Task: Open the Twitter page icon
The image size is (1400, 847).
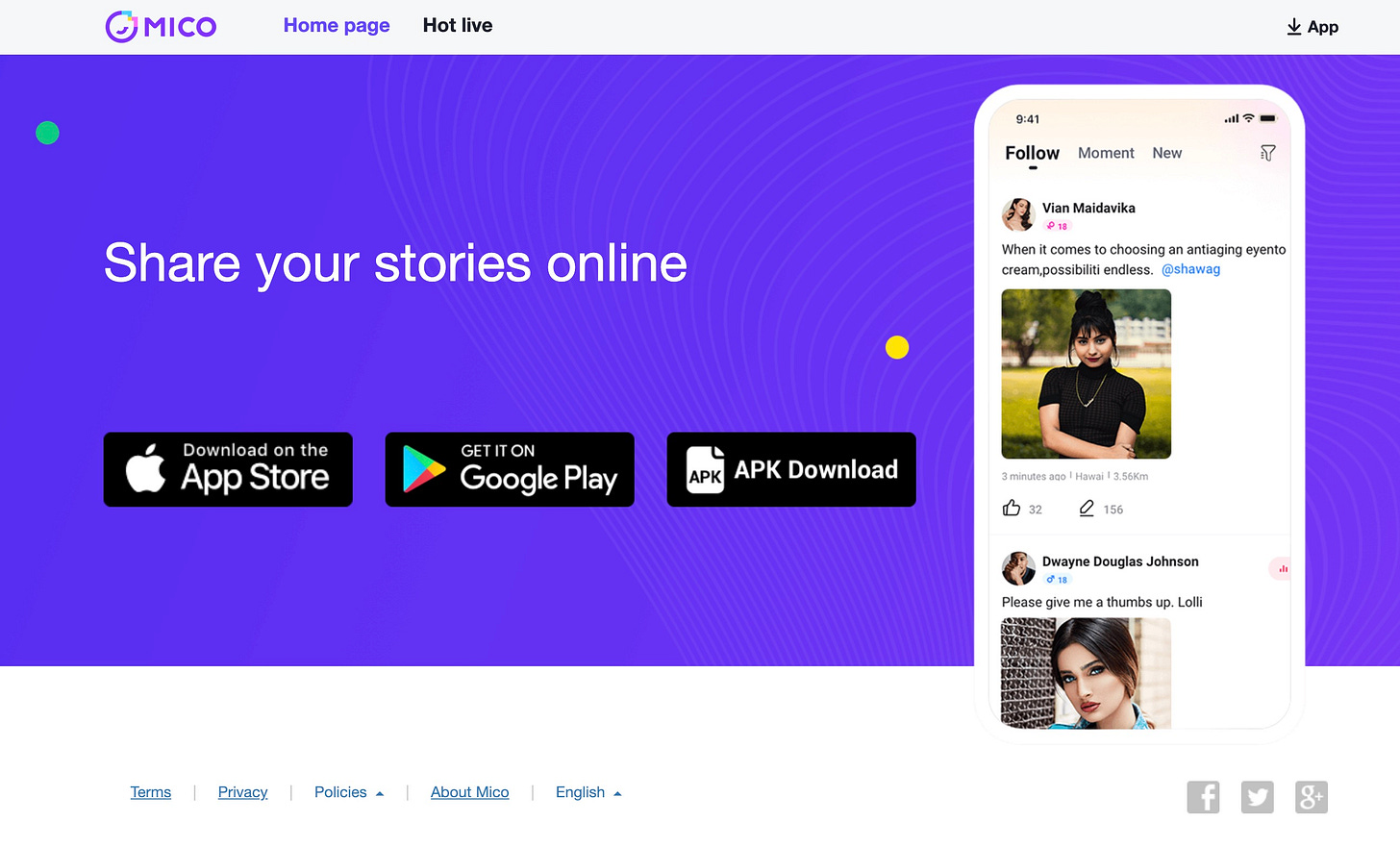Action: (x=1257, y=797)
